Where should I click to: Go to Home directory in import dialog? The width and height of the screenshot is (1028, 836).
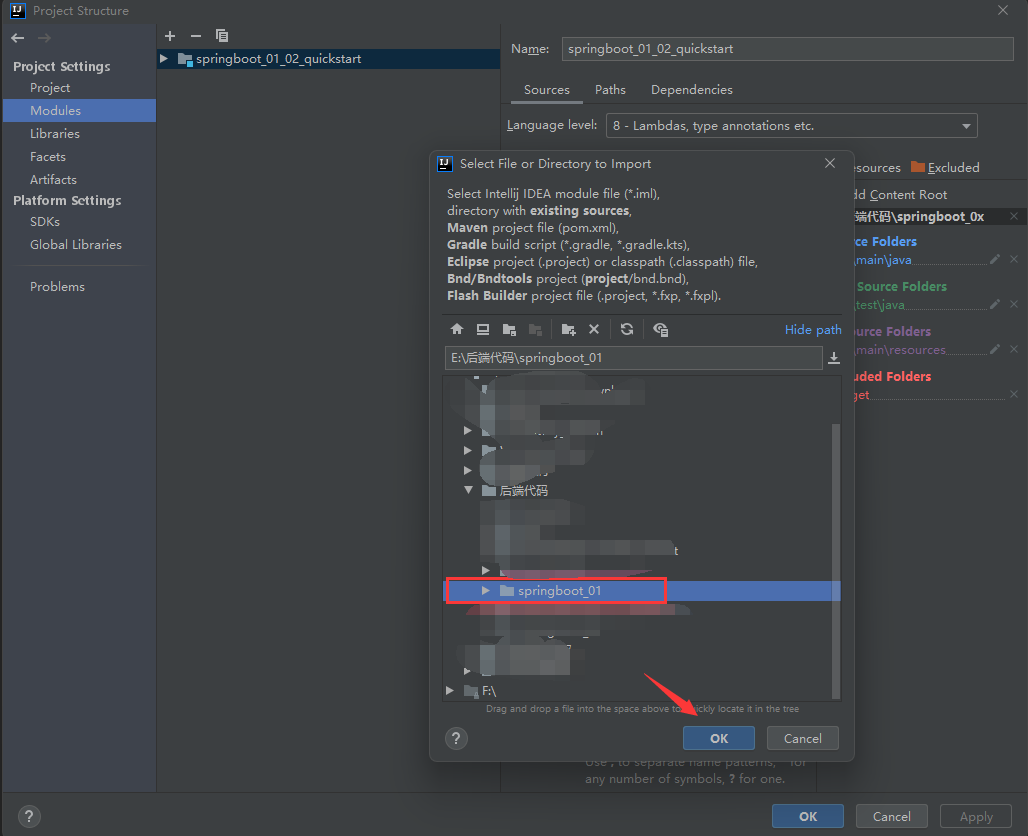click(457, 329)
